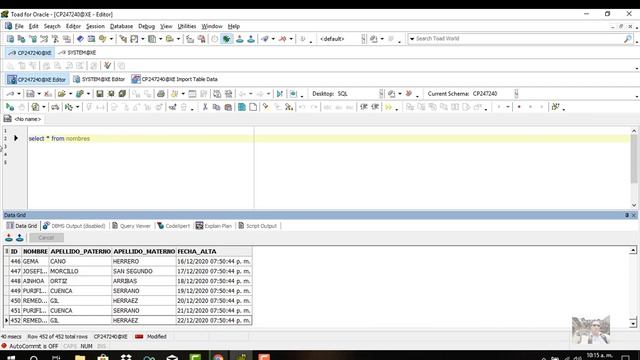
Task: Switch to the SYSTEM@XE Editor window tab
Action: pos(99,79)
